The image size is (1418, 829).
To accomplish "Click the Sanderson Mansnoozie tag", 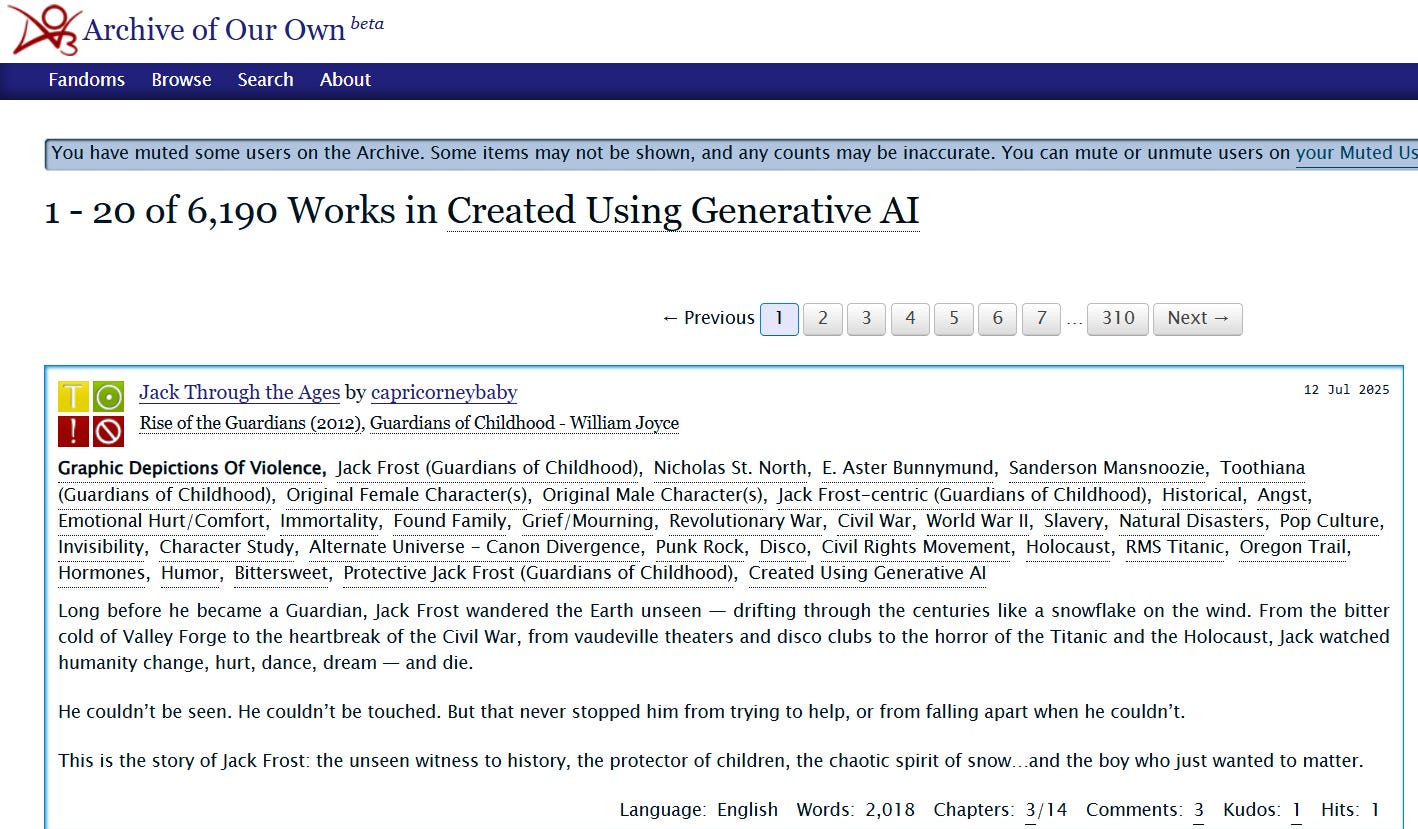I will point(1107,468).
